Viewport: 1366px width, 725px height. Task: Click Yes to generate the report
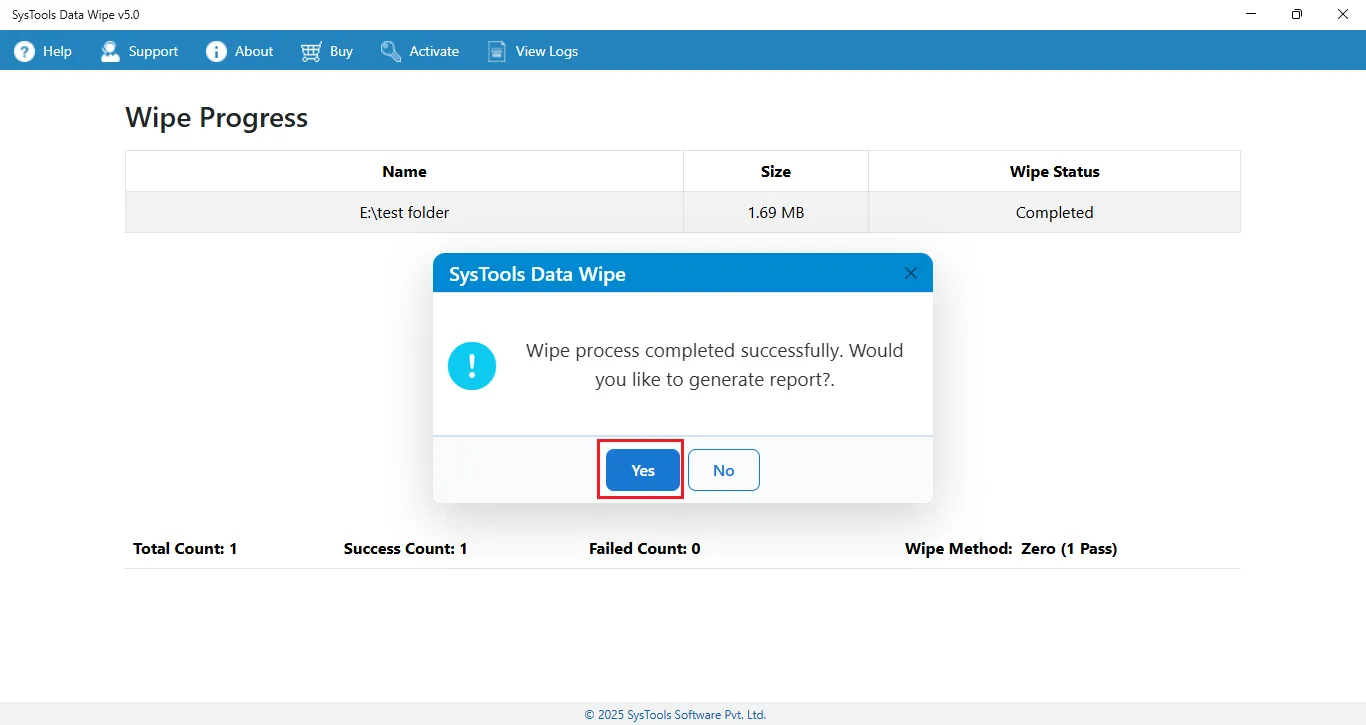[643, 470]
